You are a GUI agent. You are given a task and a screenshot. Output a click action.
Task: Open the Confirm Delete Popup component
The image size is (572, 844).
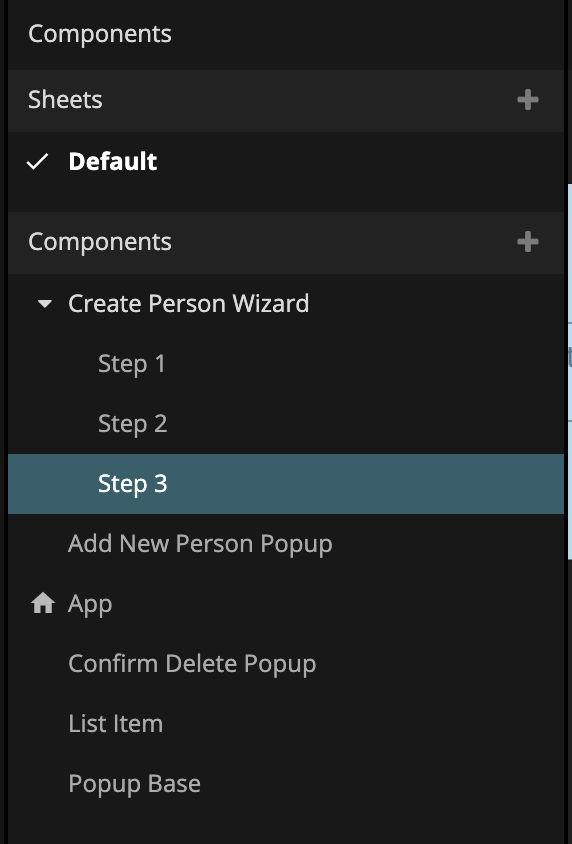pyautogui.click(x=192, y=664)
